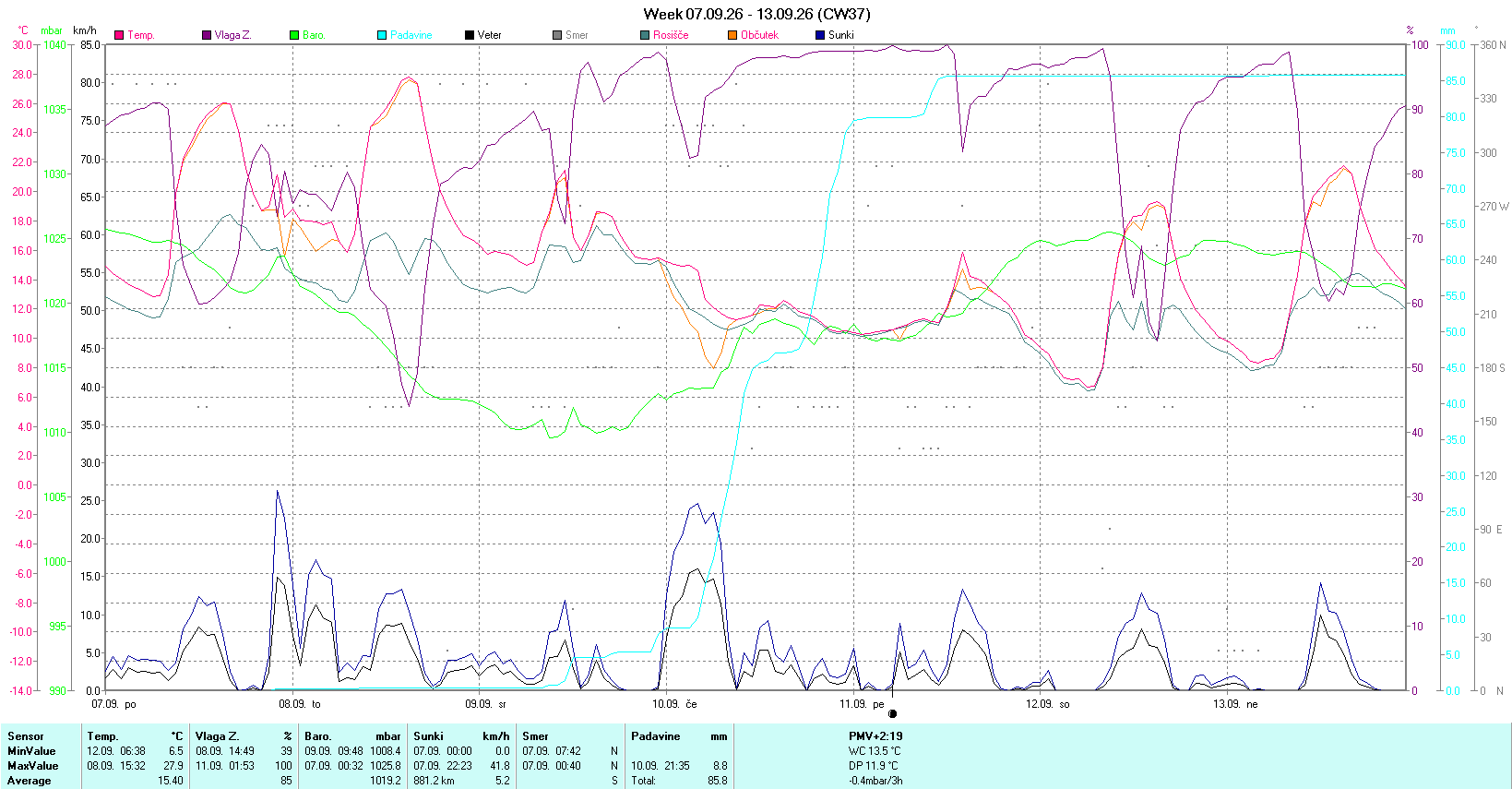1512x789 pixels.
Task: Click the Padavine column header in table
Action: coord(656,736)
